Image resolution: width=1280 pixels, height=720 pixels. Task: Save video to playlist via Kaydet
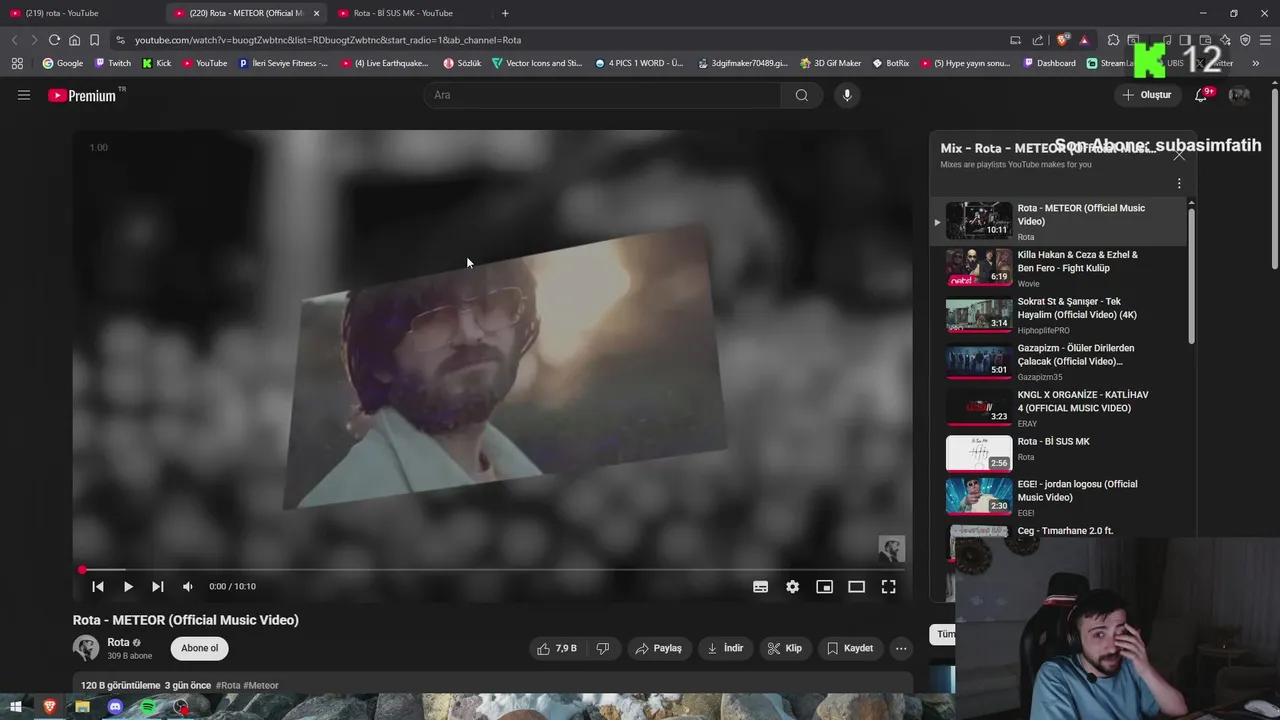point(850,648)
